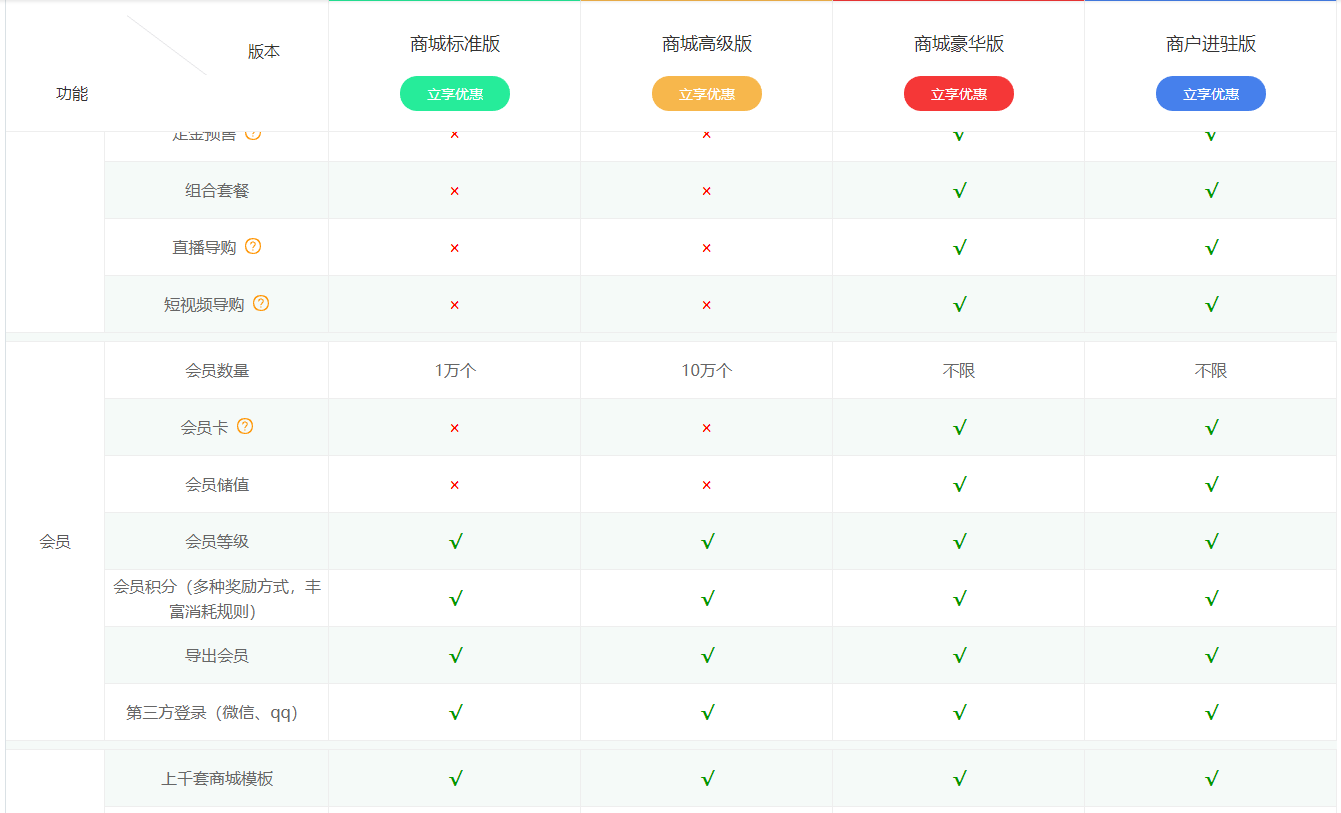Viewport: 1341px width, 813px height.
Task: Click the green check for 会员卡 in 商户进驻版
Action: pos(1212,428)
